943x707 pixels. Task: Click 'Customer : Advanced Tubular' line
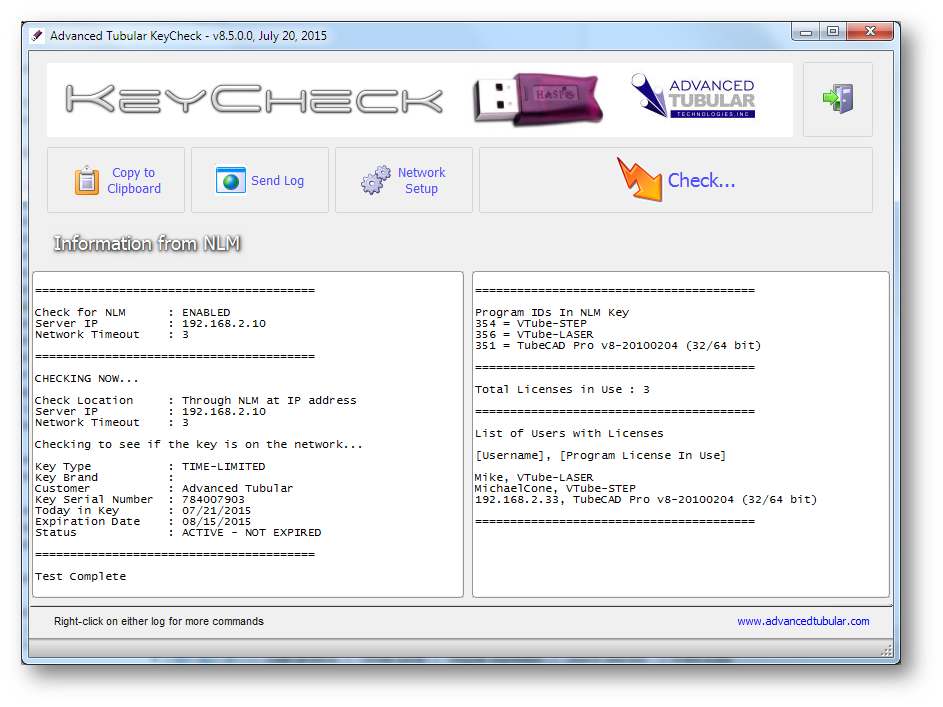click(x=164, y=488)
